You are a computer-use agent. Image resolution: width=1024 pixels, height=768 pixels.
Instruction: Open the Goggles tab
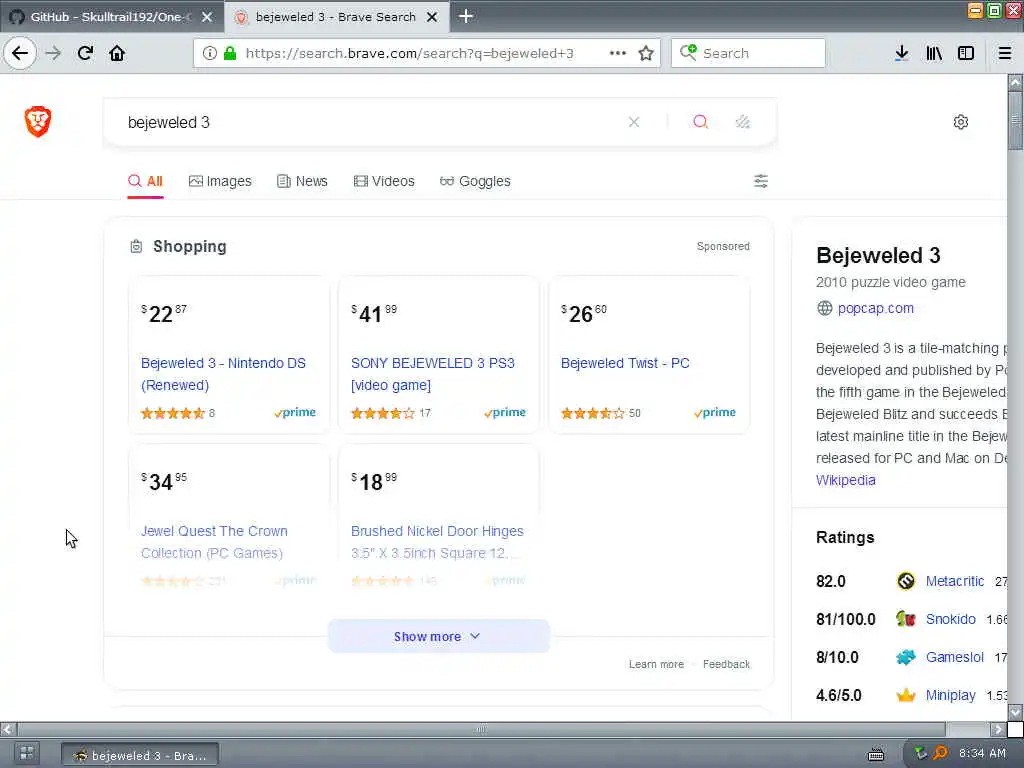click(475, 181)
